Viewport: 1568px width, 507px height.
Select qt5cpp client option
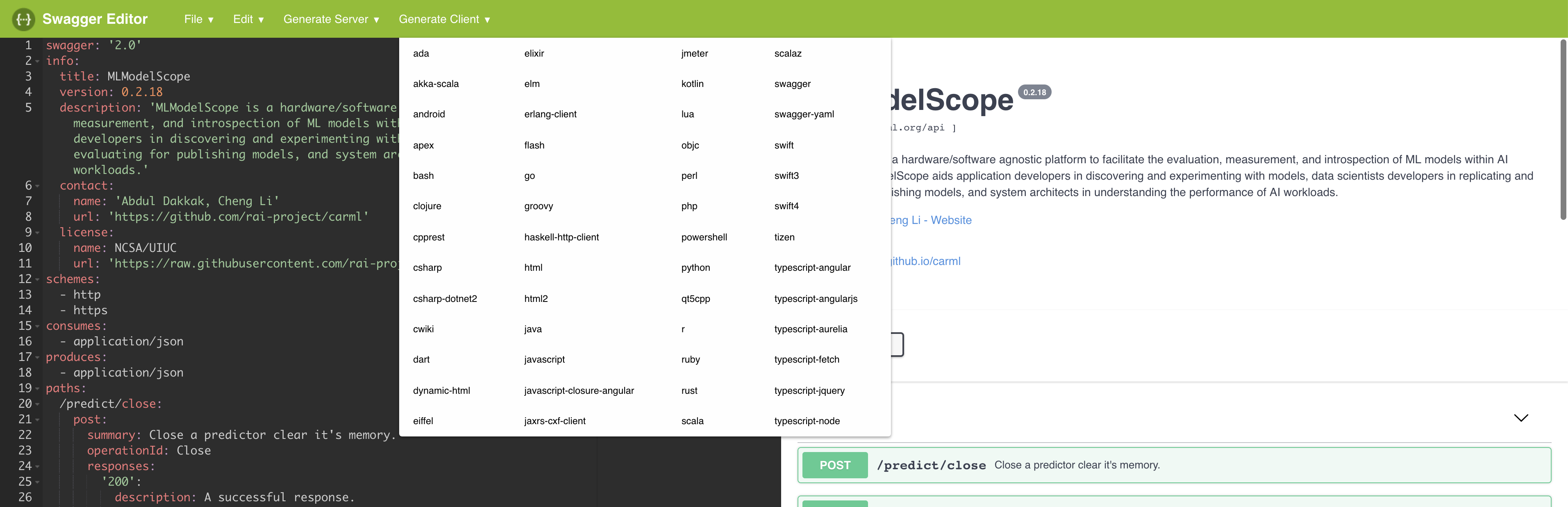695,299
